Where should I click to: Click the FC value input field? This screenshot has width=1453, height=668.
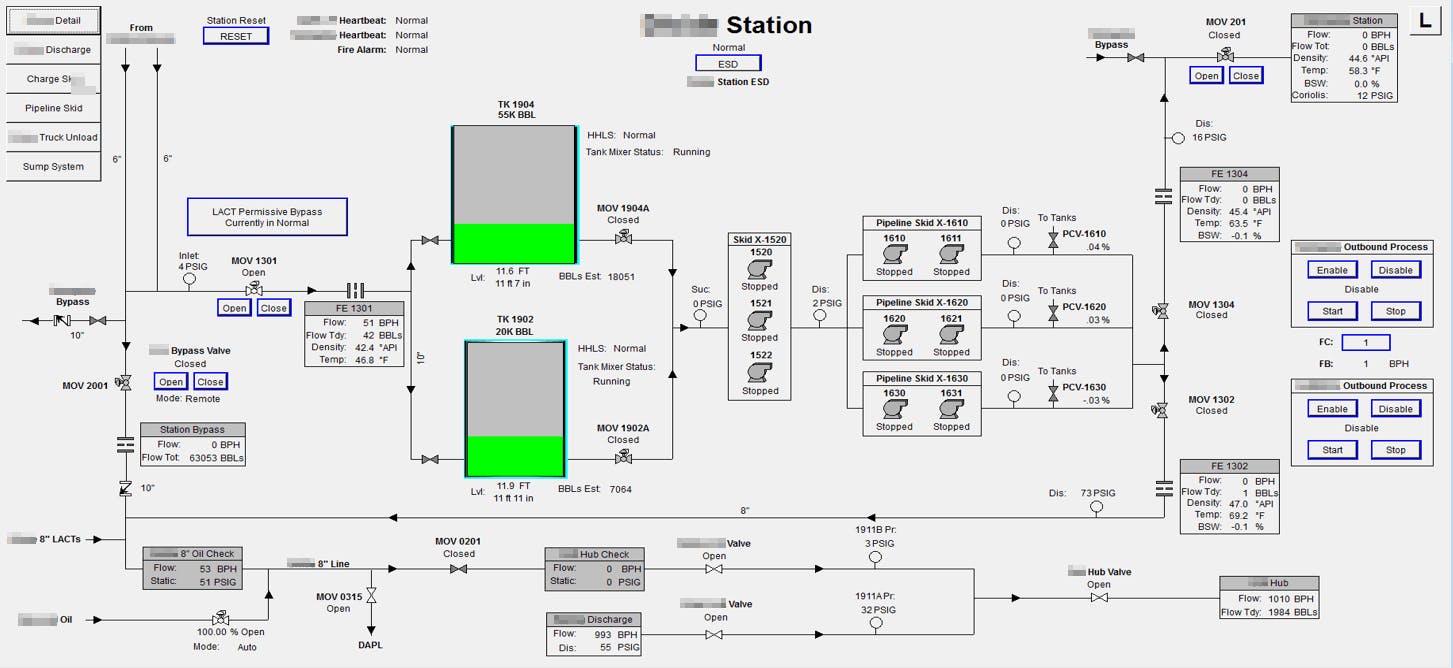(x=1365, y=343)
